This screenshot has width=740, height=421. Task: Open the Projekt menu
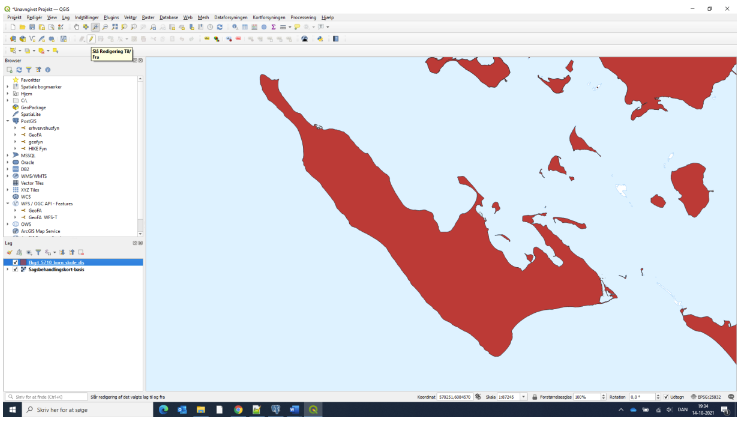pos(14,17)
